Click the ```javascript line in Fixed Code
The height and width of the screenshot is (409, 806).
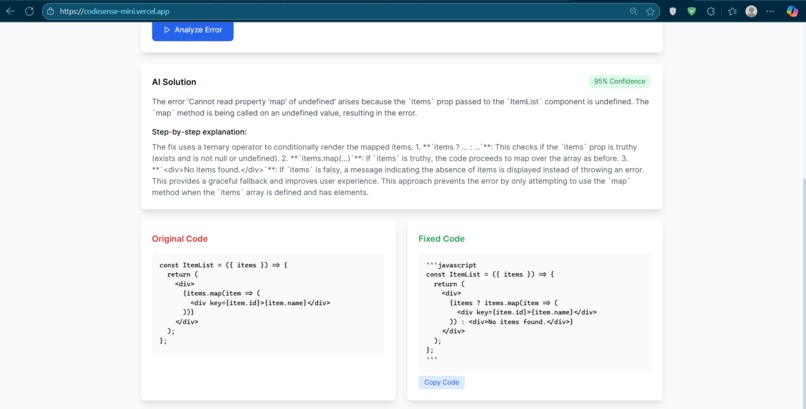(x=451, y=265)
